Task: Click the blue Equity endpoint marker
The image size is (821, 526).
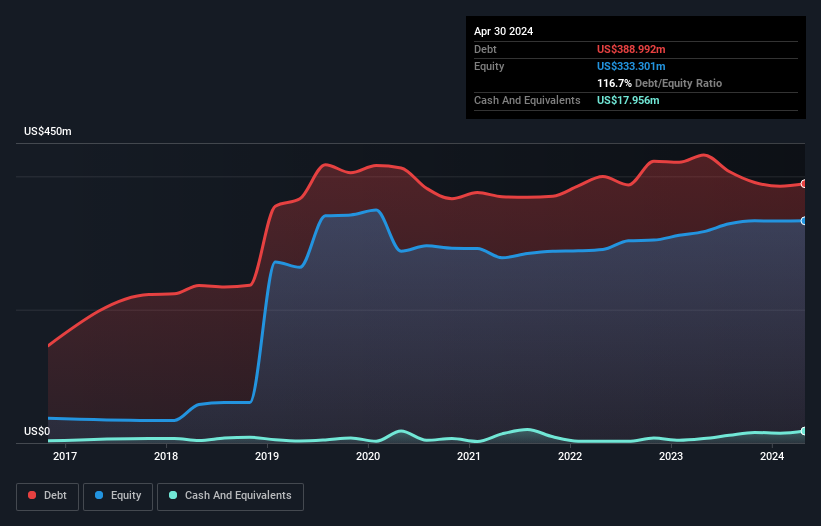Action: [x=804, y=221]
